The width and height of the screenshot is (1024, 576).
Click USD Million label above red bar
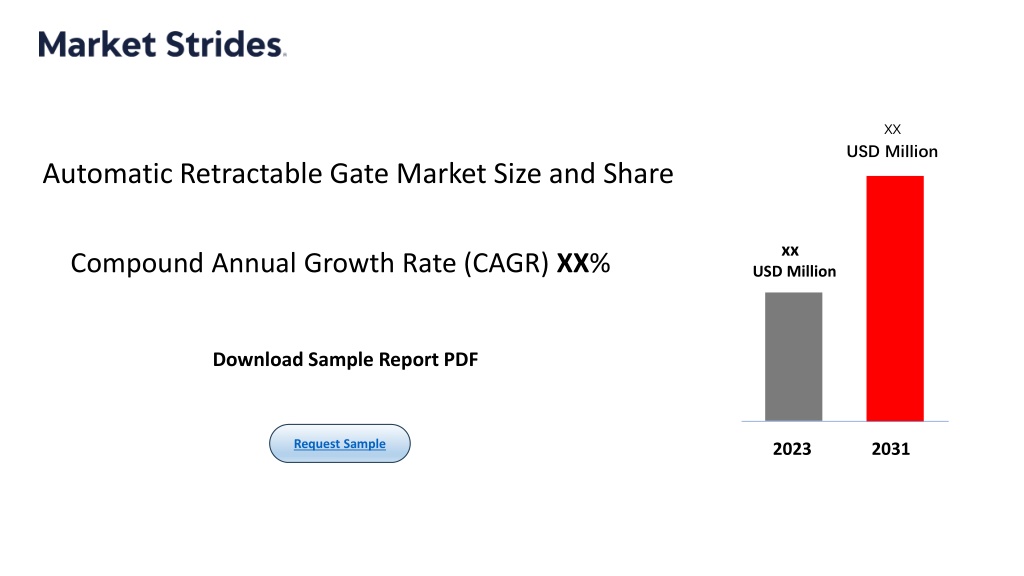point(892,152)
